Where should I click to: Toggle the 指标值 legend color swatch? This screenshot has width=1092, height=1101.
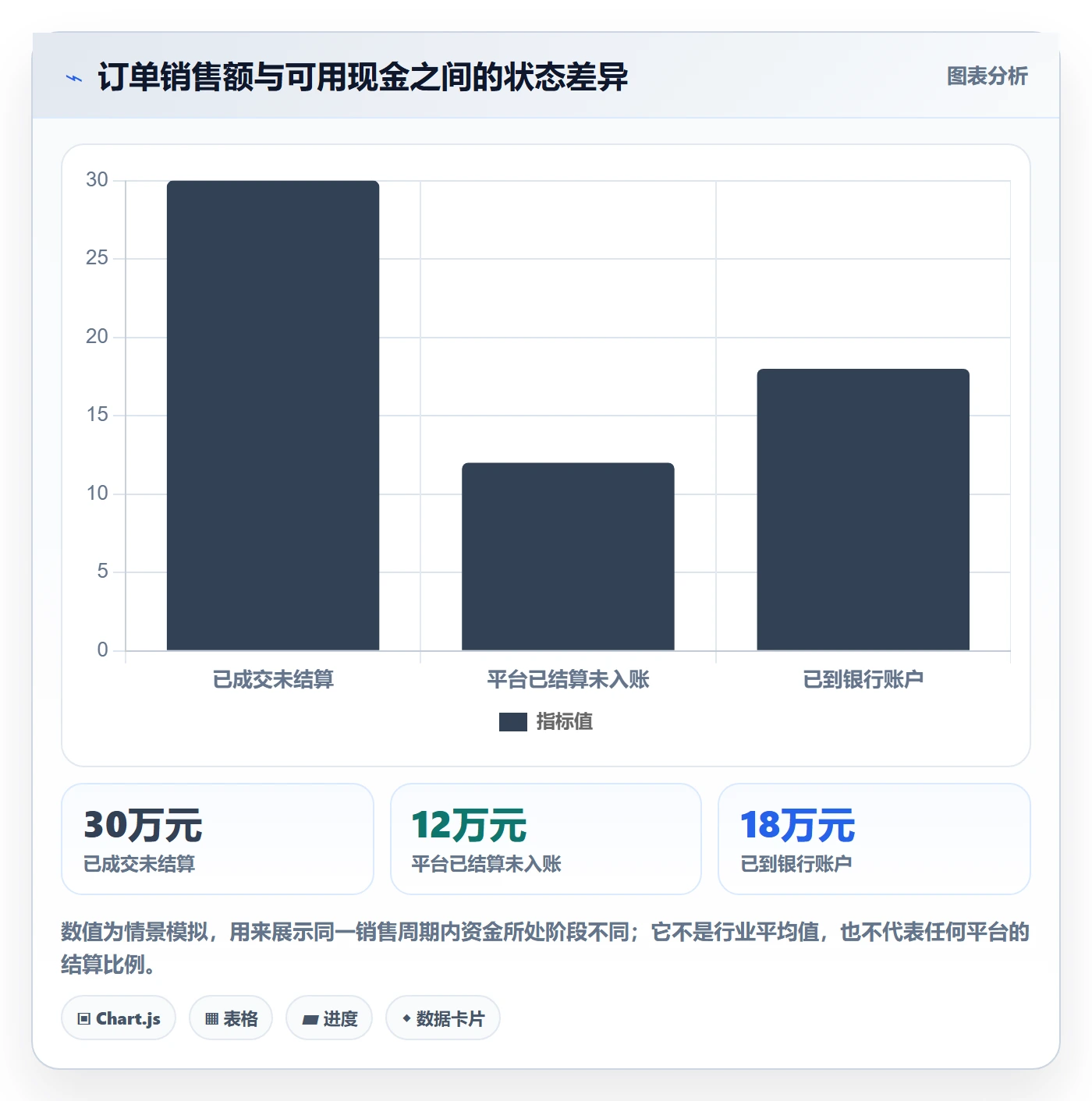512,722
